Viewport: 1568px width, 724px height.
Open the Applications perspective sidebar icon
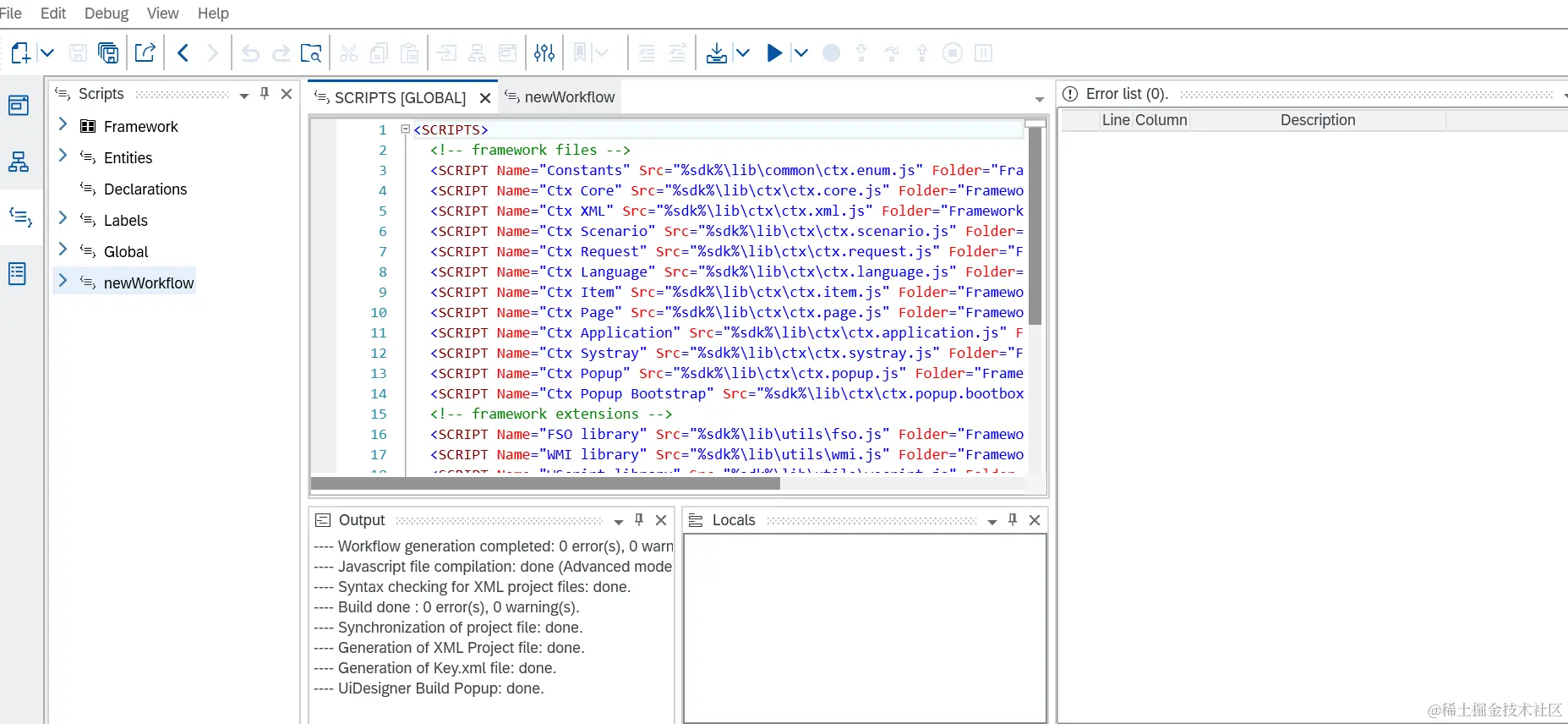[x=19, y=105]
